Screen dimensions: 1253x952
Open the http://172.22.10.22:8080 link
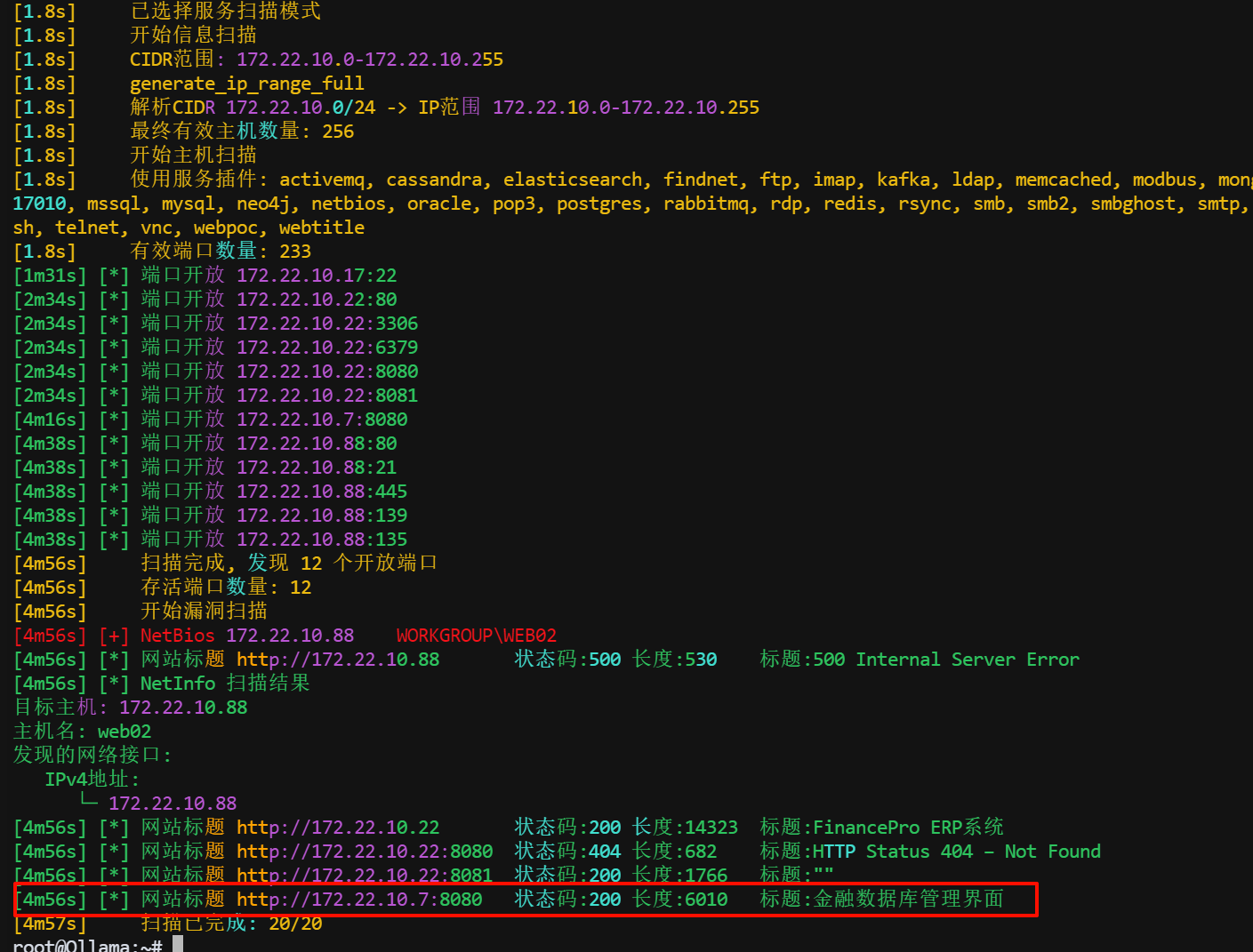point(364,852)
